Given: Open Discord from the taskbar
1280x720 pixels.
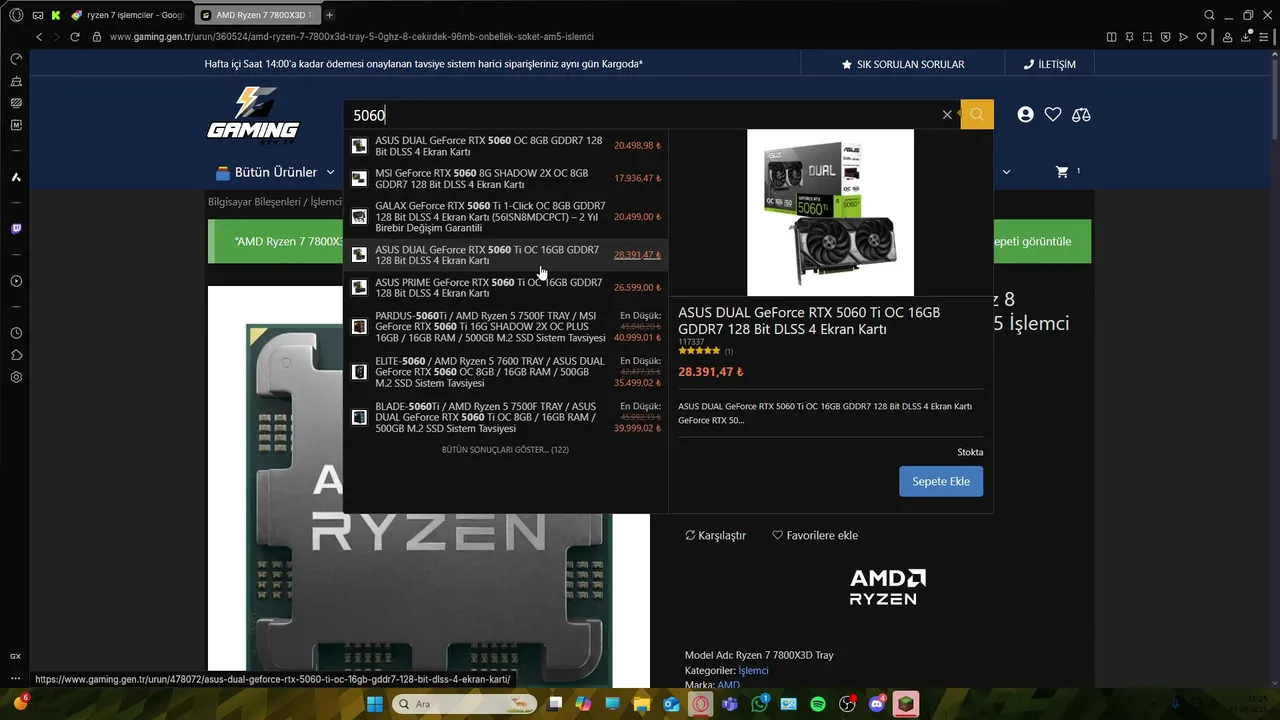Looking at the screenshot, I should tap(876, 704).
